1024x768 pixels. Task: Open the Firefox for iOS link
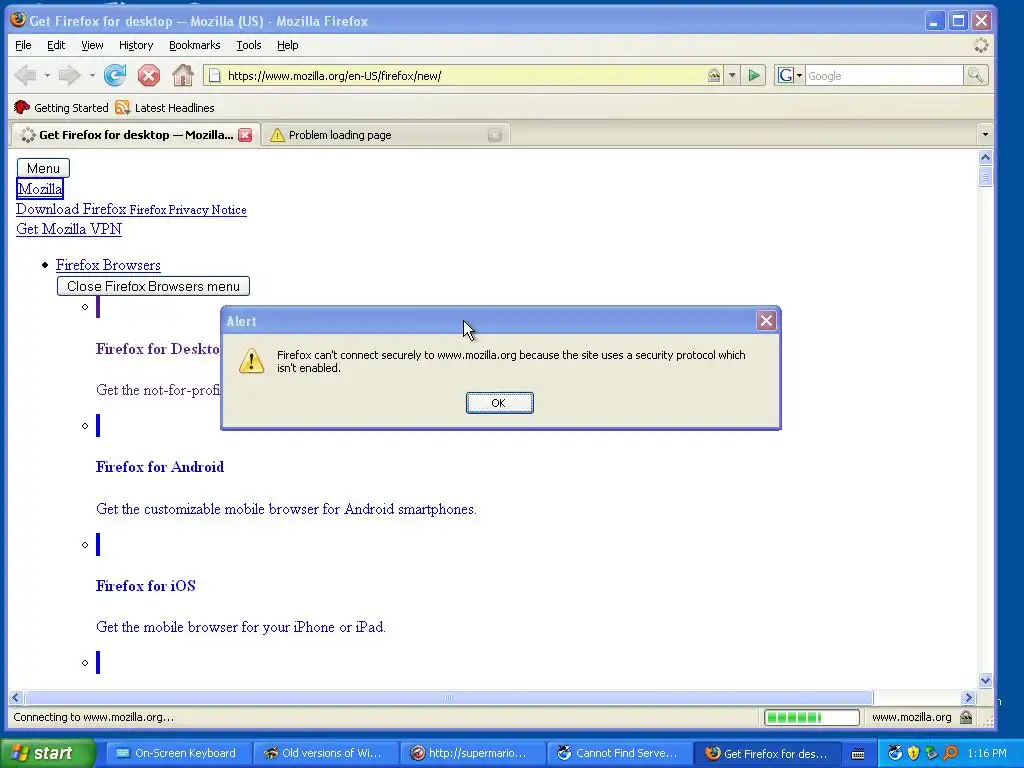(146, 586)
